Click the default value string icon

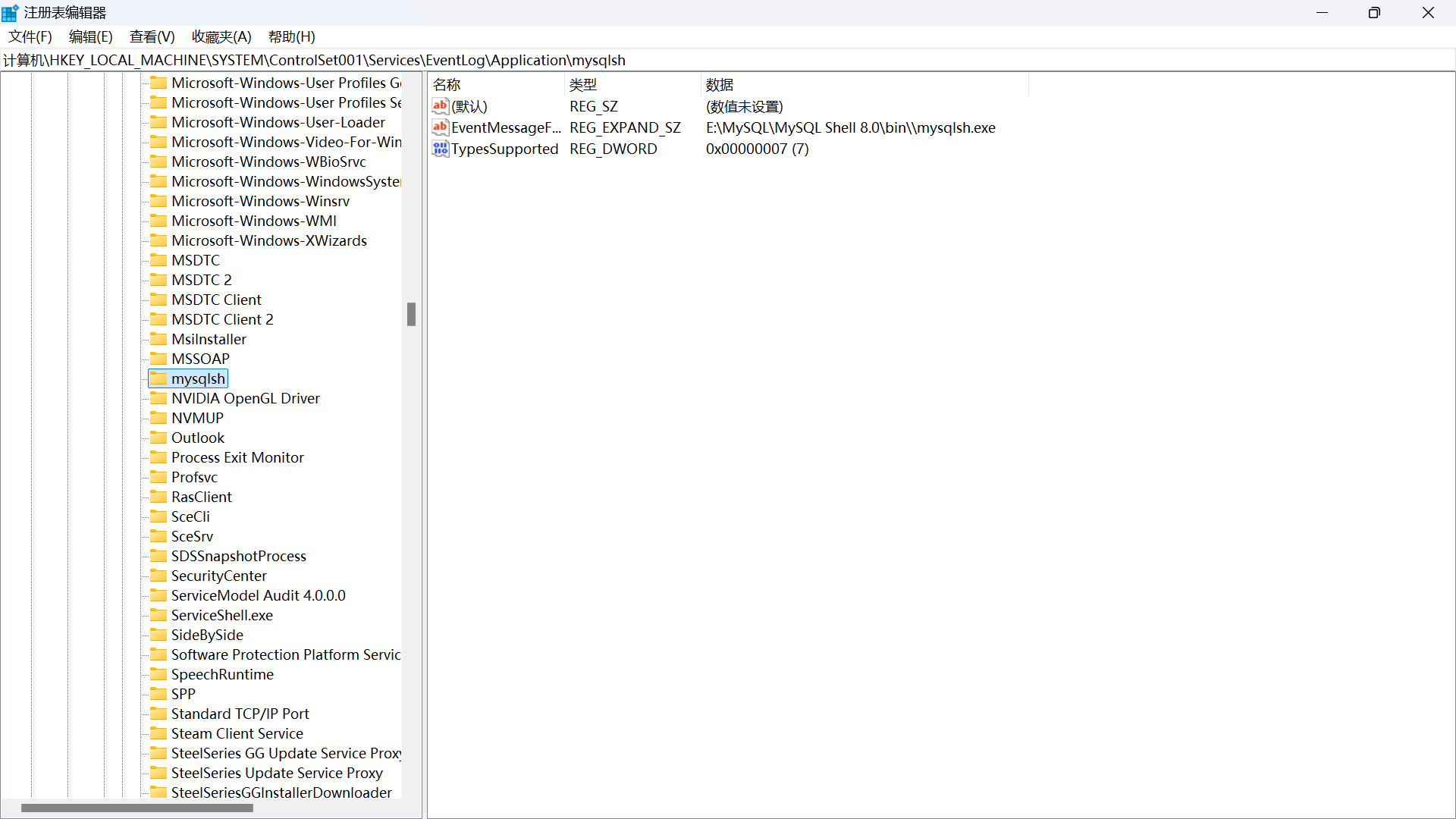pos(441,106)
